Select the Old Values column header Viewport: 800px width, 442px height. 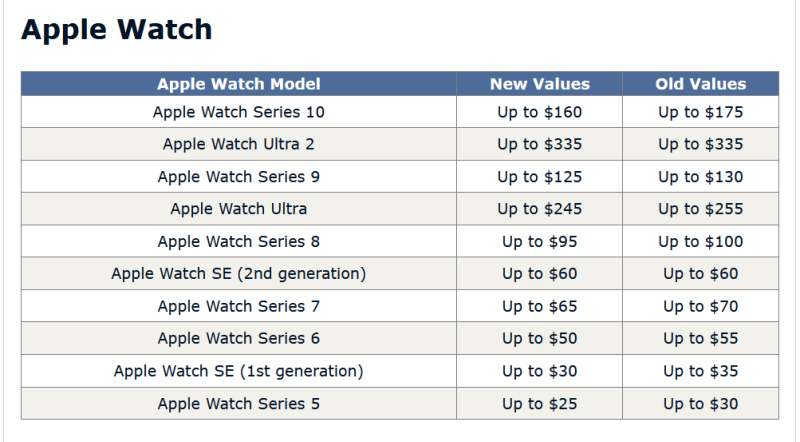[x=700, y=84]
